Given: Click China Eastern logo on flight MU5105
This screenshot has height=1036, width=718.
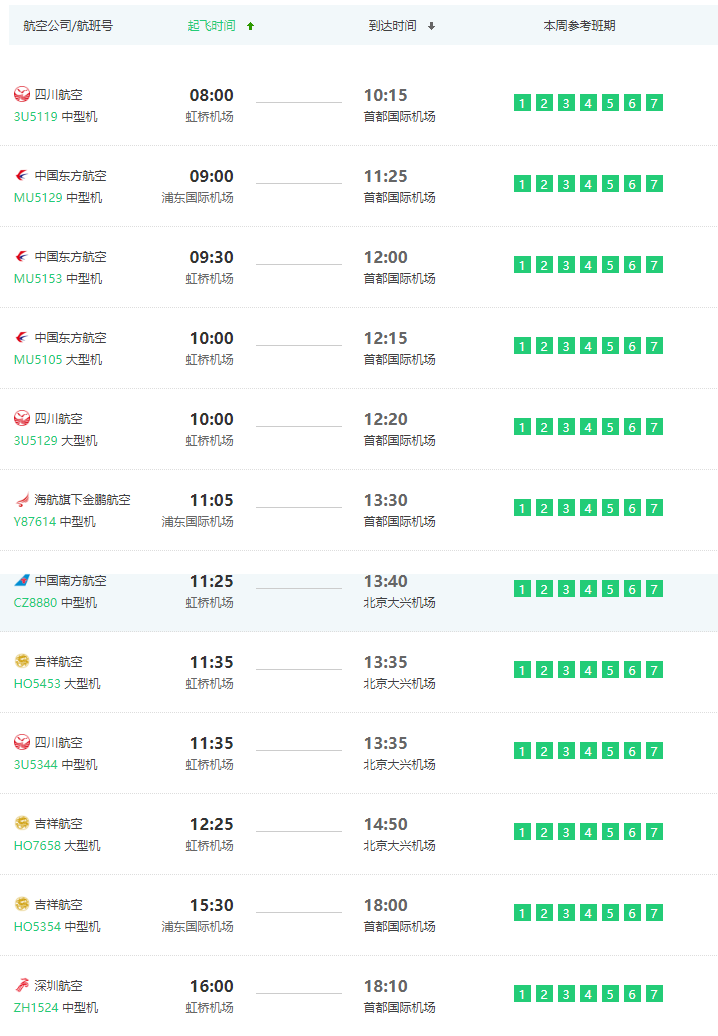Looking at the screenshot, I should [22, 338].
